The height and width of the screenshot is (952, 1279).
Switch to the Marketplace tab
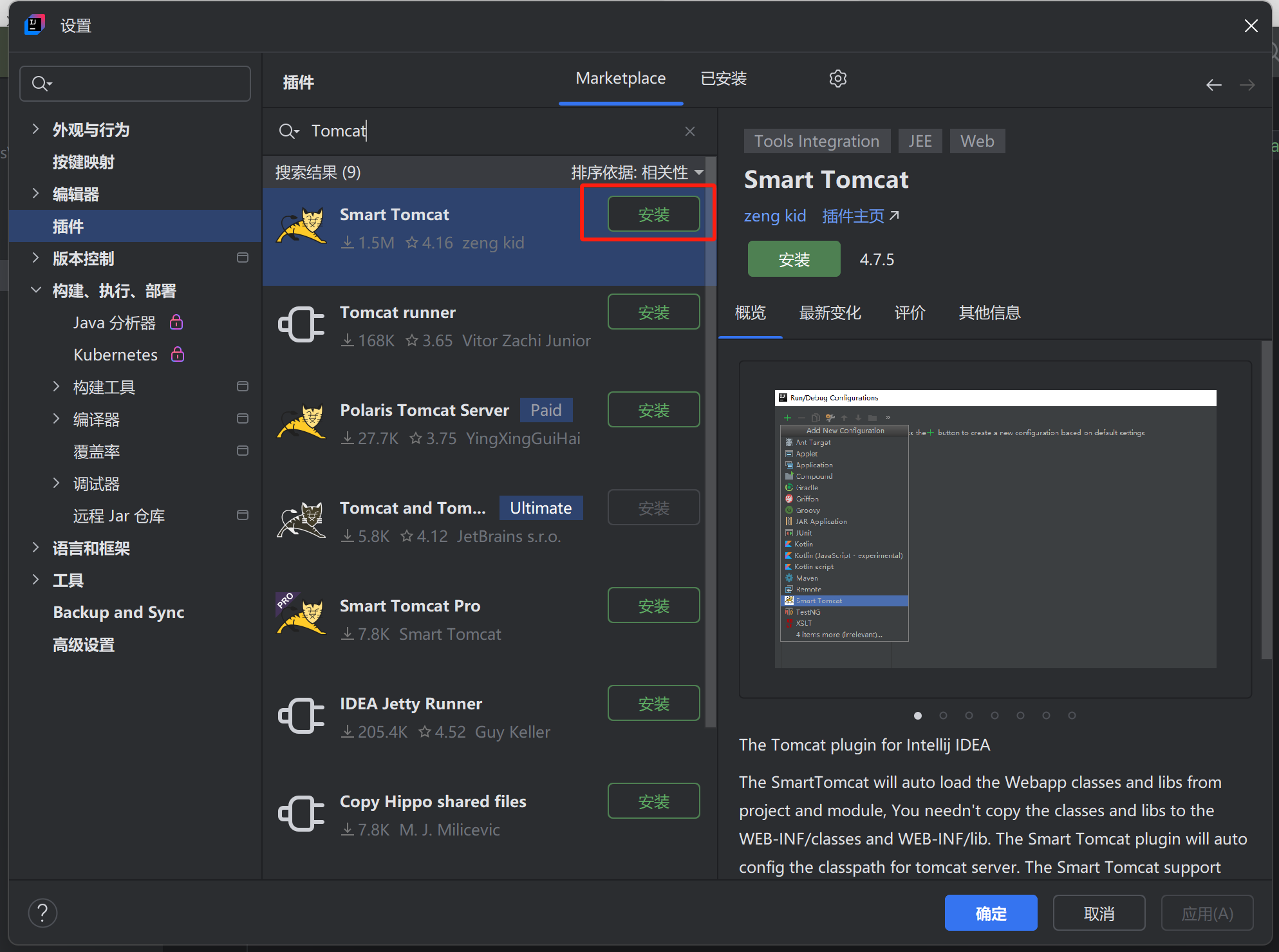pyautogui.click(x=621, y=79)
